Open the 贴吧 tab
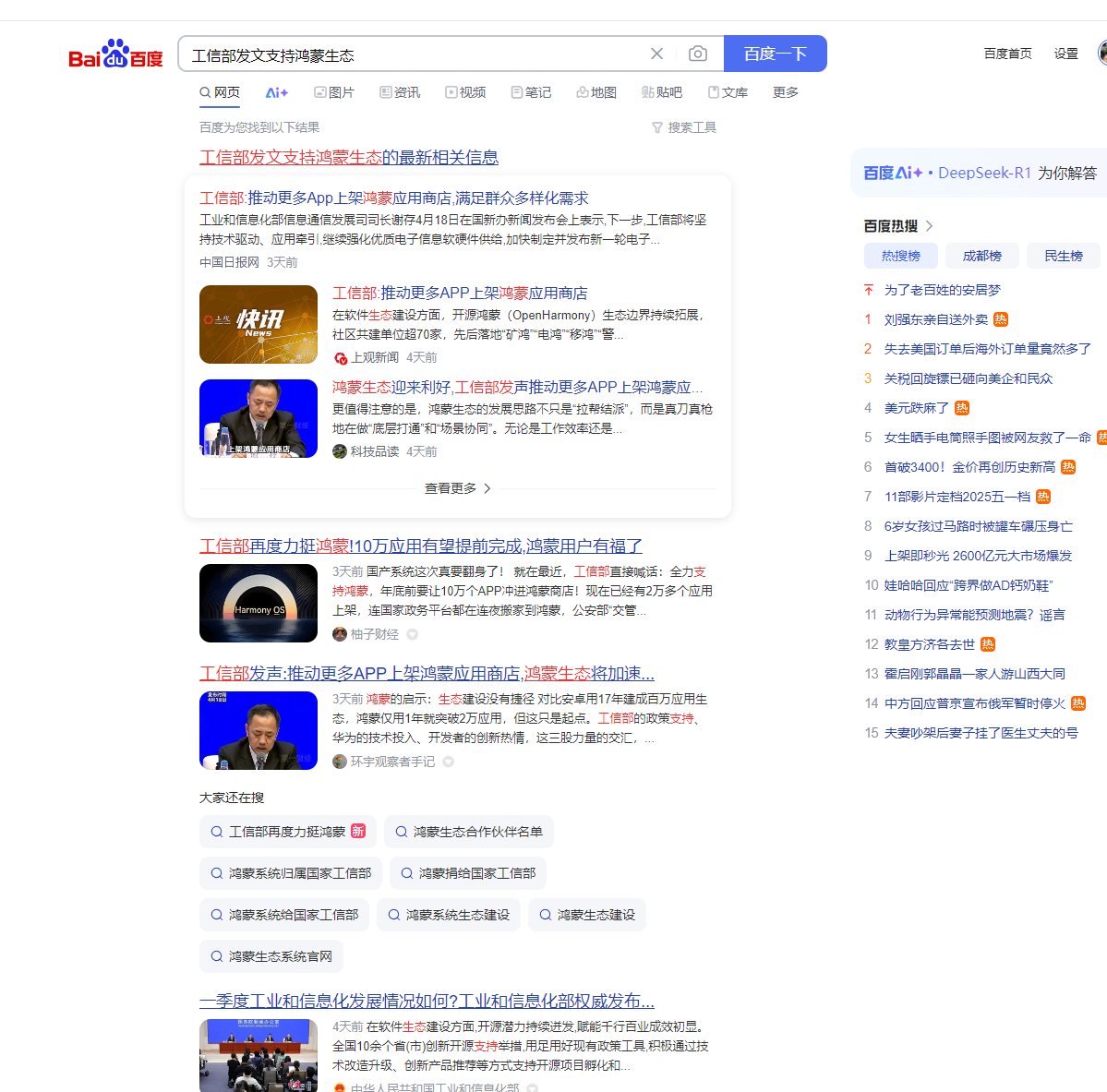This screenshot has height=1092, width=1107. 662,92
